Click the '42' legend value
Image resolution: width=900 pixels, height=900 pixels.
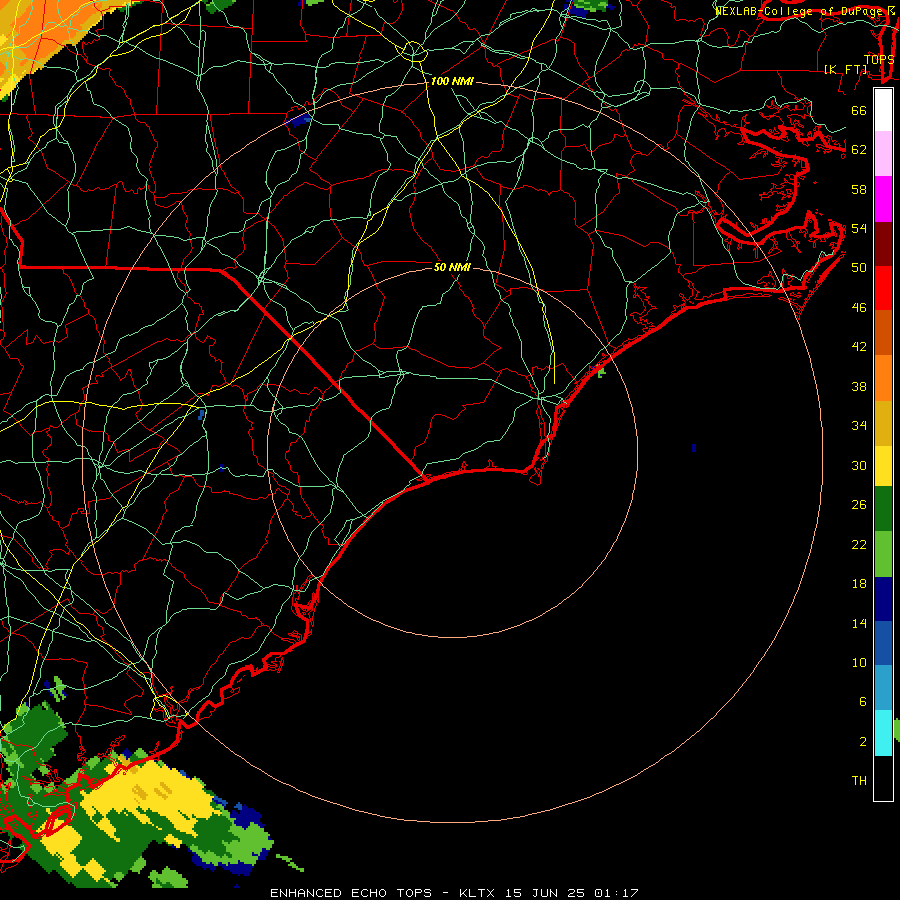coord(859,347)
